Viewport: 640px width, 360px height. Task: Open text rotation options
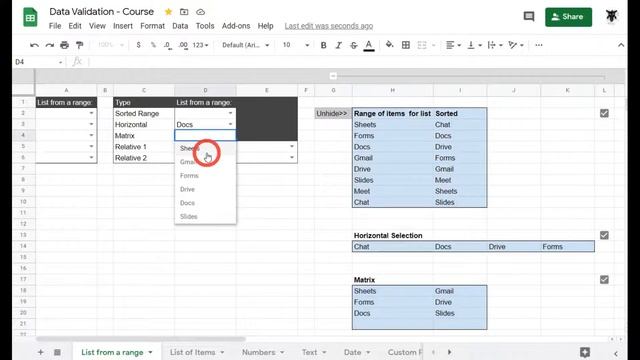(516, 45)
